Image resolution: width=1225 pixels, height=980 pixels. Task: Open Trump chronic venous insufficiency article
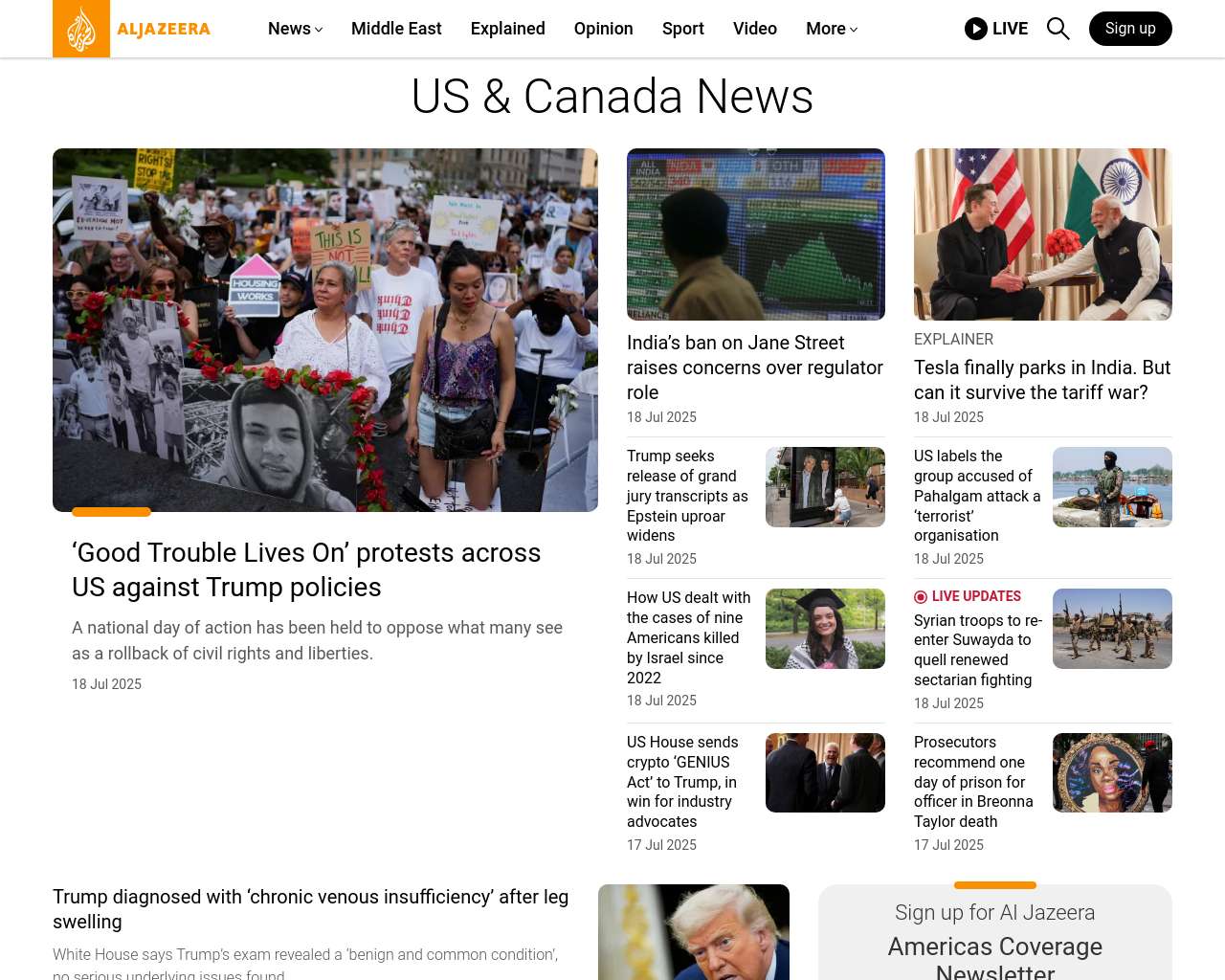[x=311, y=909]
